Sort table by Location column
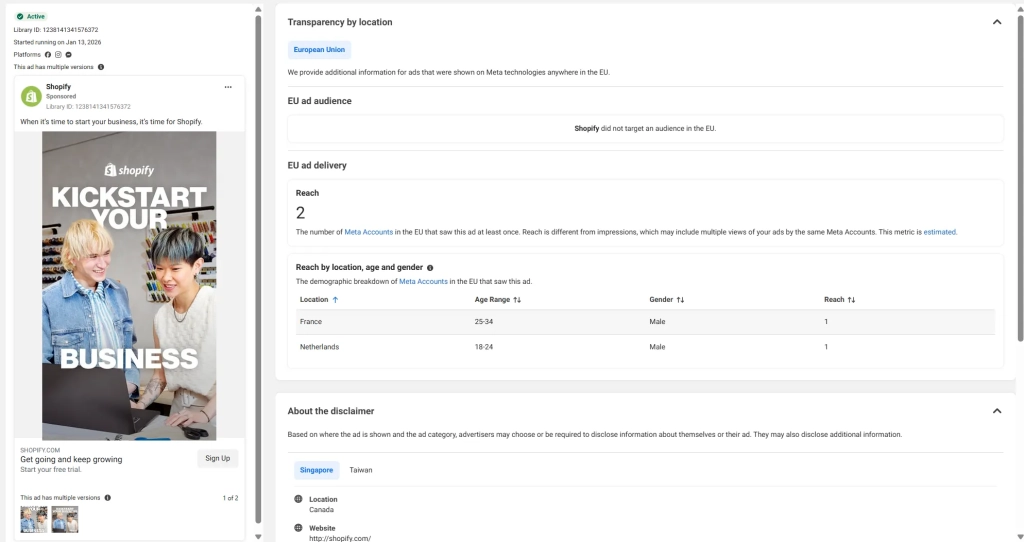This screenshot has height=542, width=1024. pos(319,300)
